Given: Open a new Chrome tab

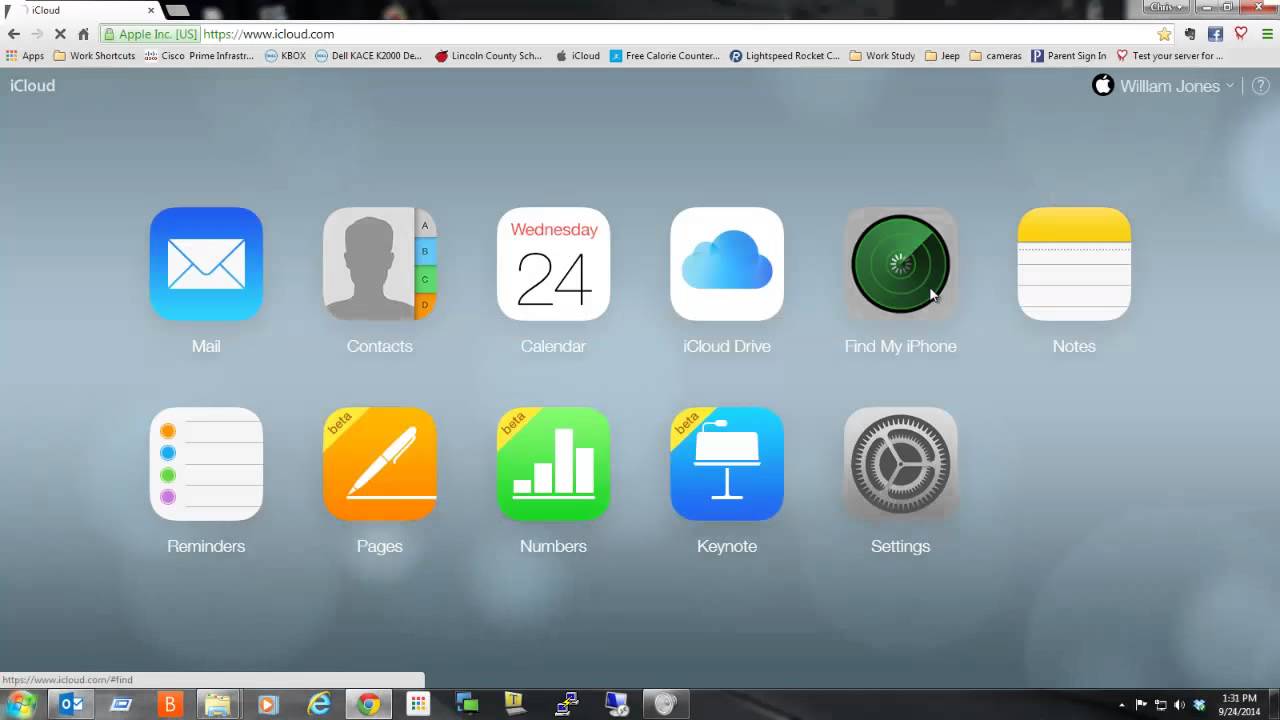Looking at the screenshot, I should 177,10.
